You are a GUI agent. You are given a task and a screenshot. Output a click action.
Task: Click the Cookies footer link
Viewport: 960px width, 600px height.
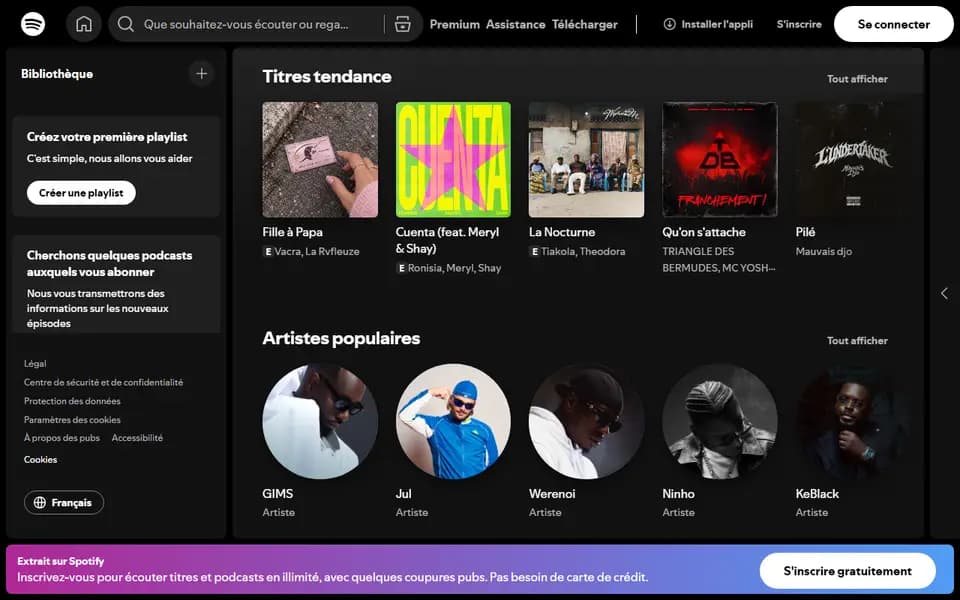[x=40, y=460]
